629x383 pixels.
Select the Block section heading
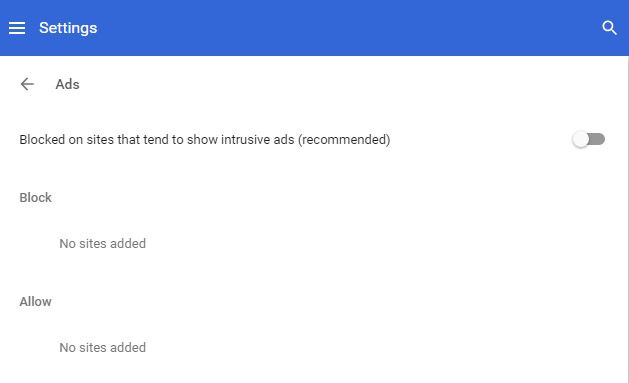coord(36,197)
